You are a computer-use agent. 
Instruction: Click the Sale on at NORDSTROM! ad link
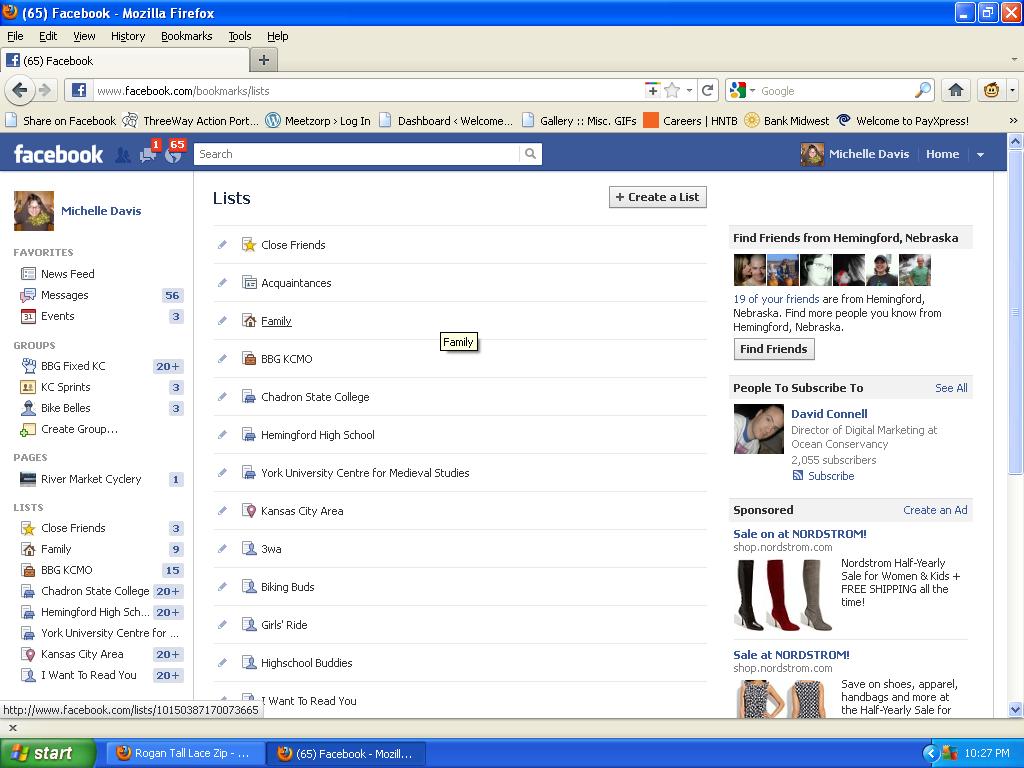click(x=800, y=534)
